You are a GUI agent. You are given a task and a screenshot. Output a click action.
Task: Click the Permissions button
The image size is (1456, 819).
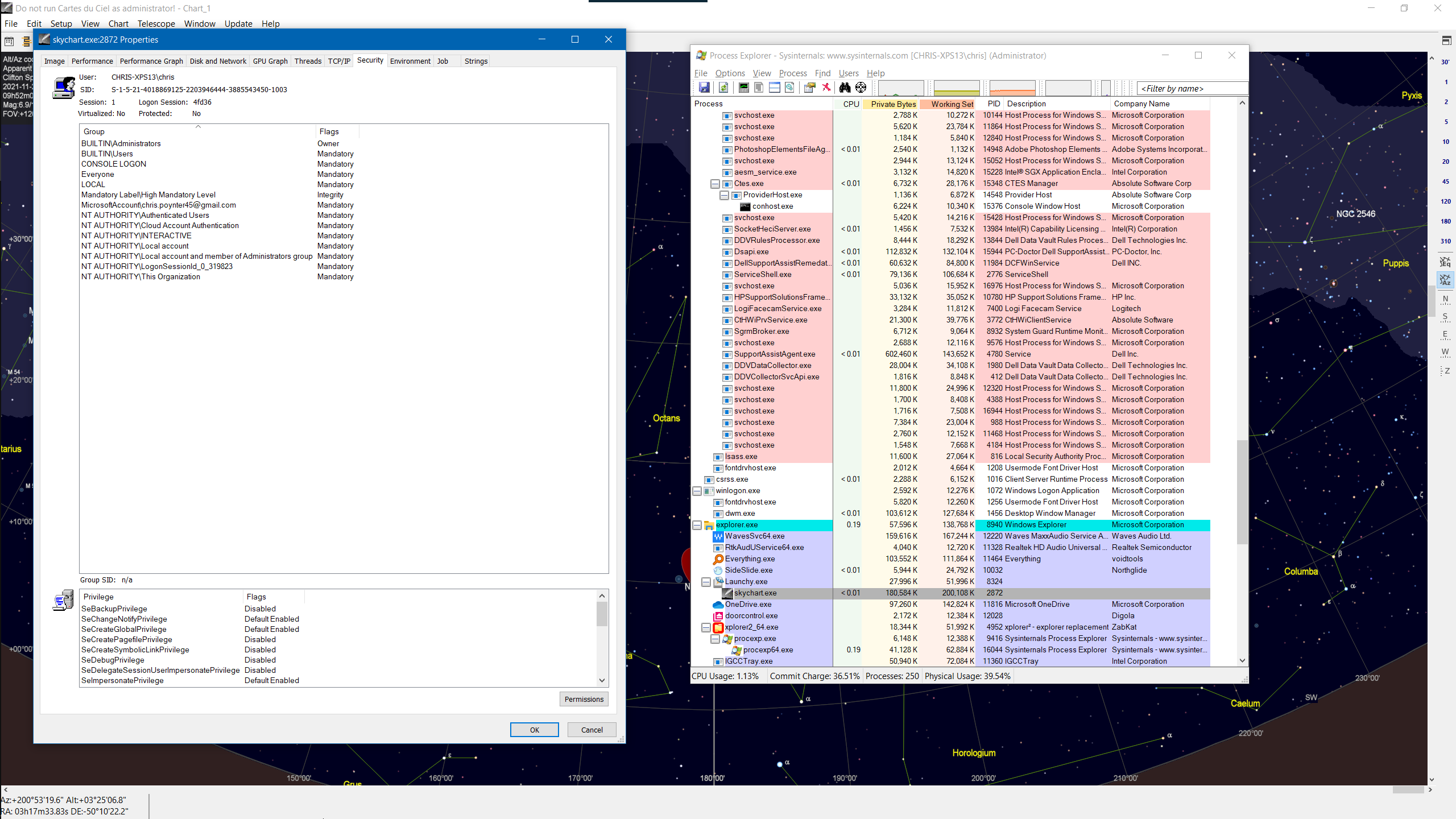[x=584, y=699]
